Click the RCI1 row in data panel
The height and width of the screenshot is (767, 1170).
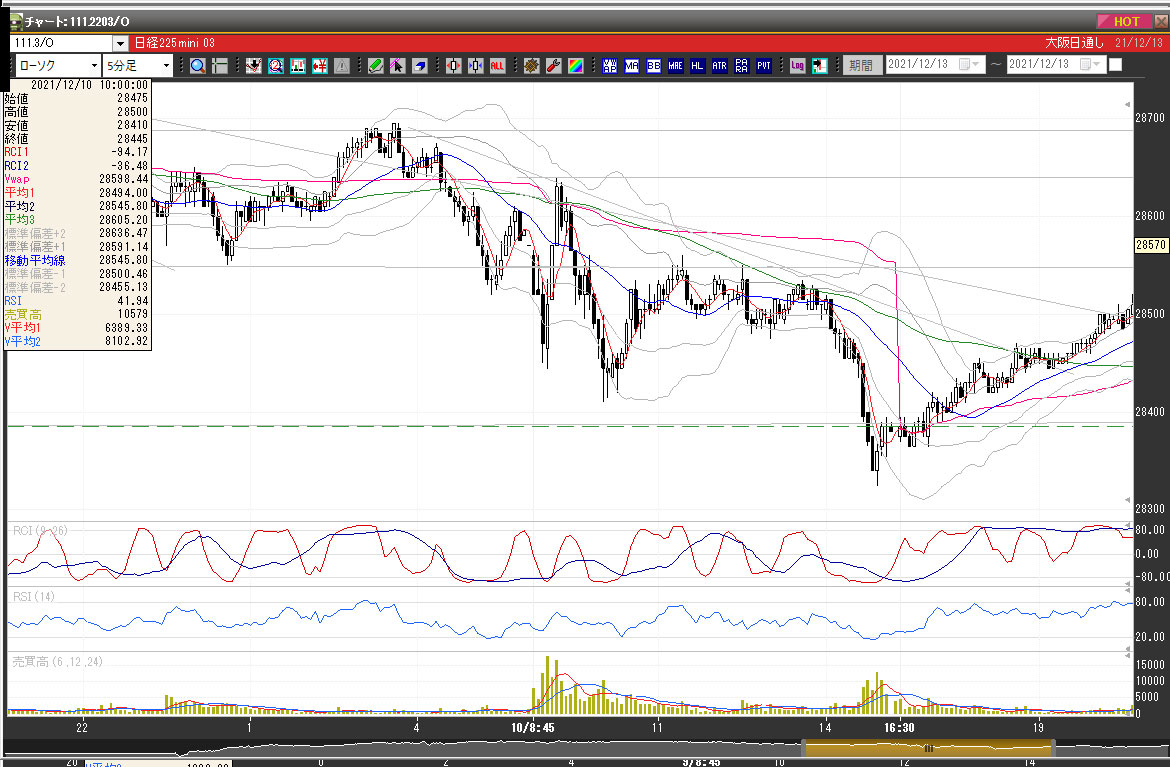77,152
